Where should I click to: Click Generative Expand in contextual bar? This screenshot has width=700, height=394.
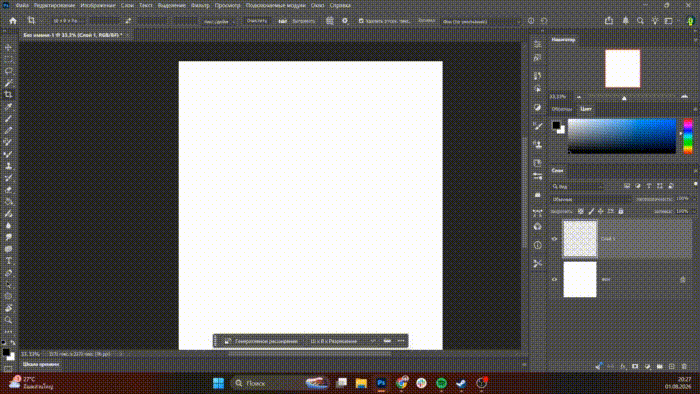click(261, 341)
